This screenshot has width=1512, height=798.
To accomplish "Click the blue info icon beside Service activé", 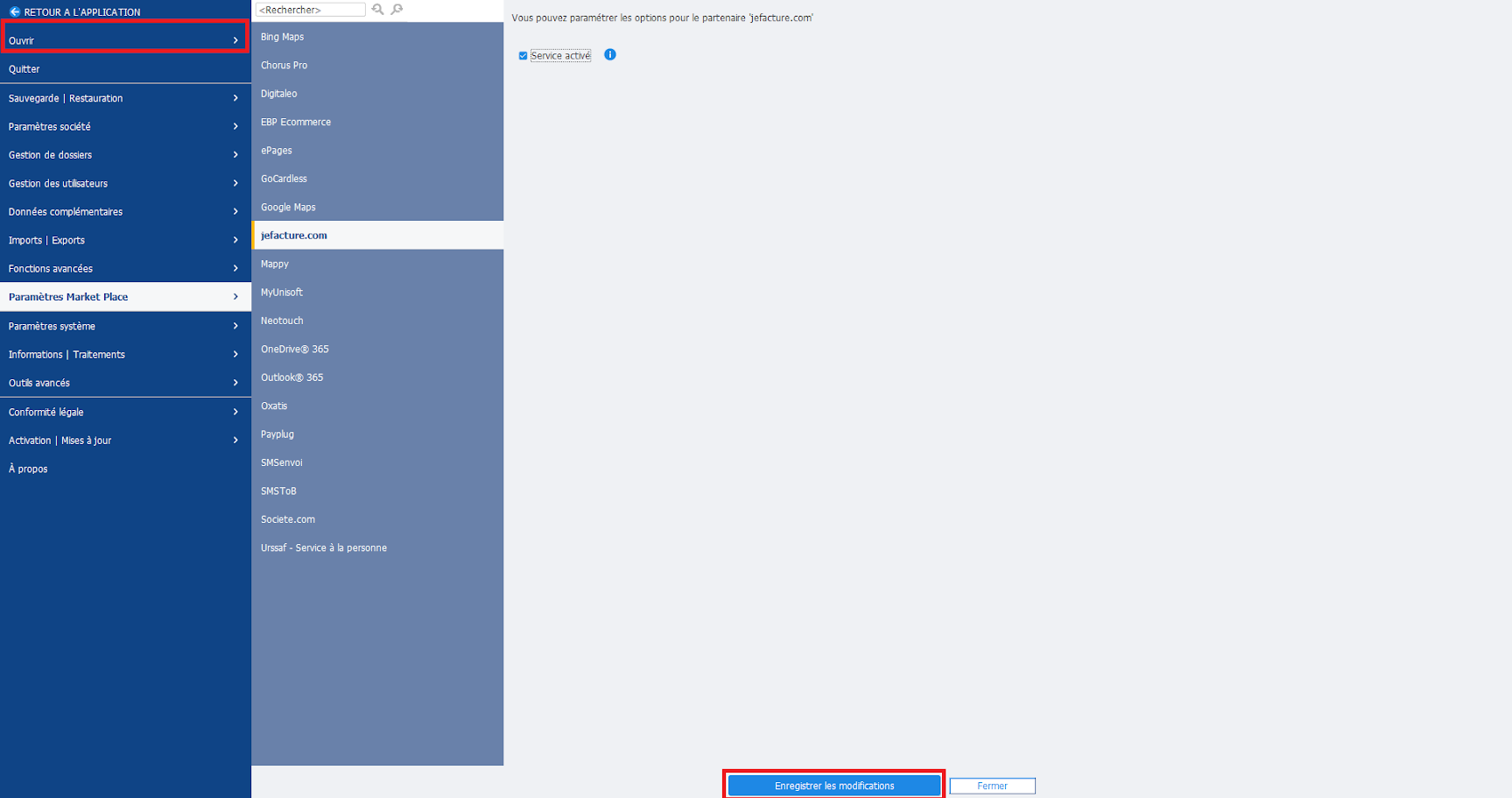I will click(x=610, y=54).
